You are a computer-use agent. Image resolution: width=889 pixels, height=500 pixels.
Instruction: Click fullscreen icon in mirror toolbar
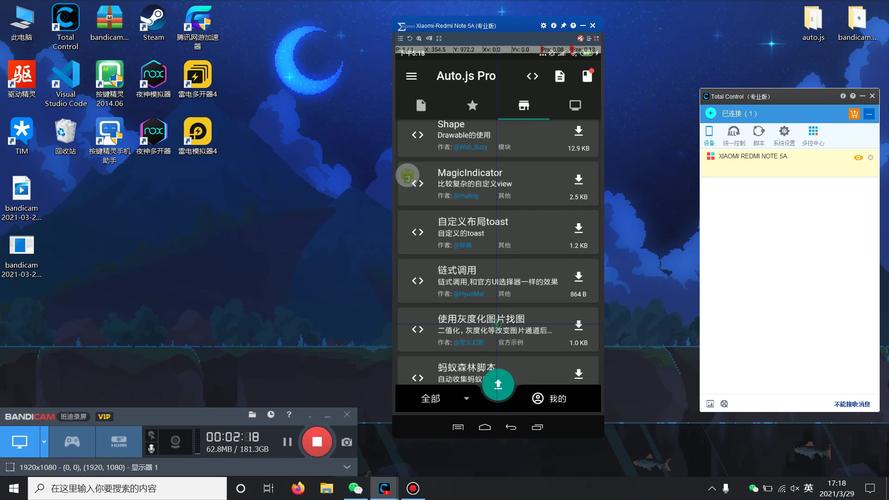pos(439,39)
